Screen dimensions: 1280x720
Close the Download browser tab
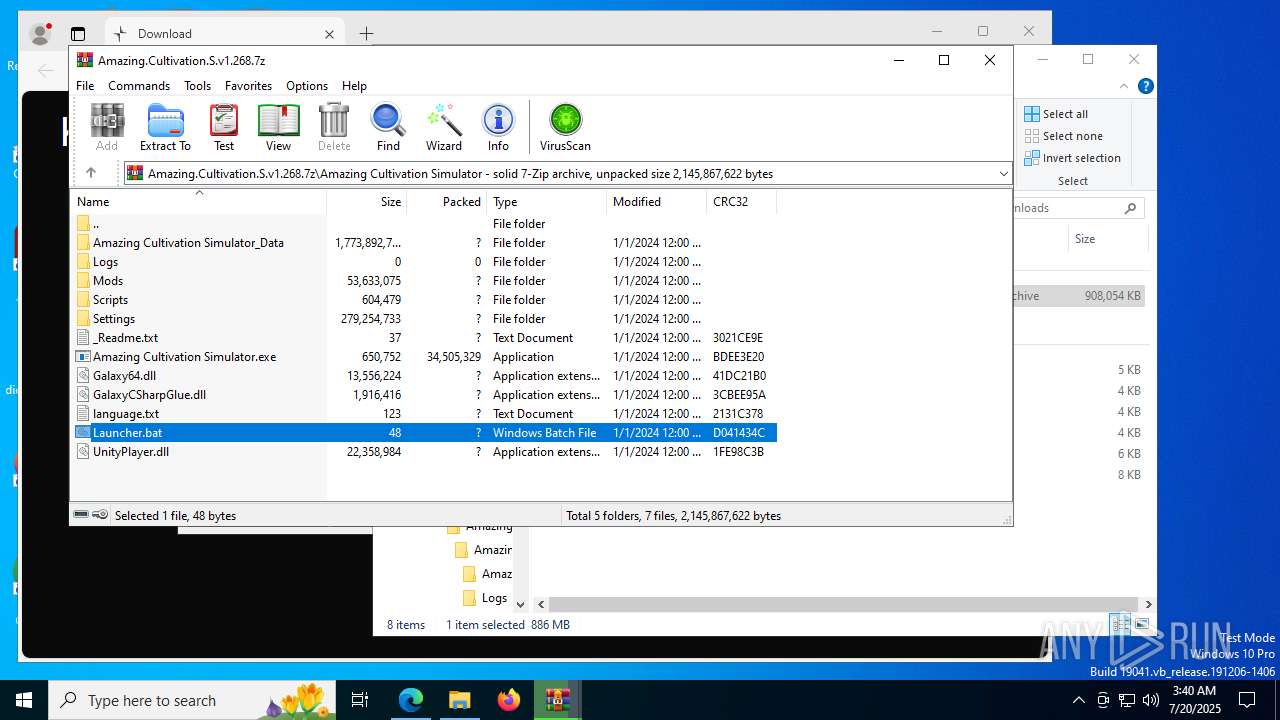pos(329,34)
